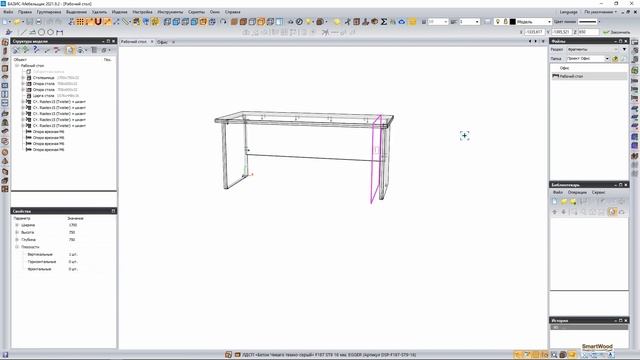The image size is (640, 360).
Task: Open the Папка Проект Офис dropdown
Action: (x=607, y=58)
